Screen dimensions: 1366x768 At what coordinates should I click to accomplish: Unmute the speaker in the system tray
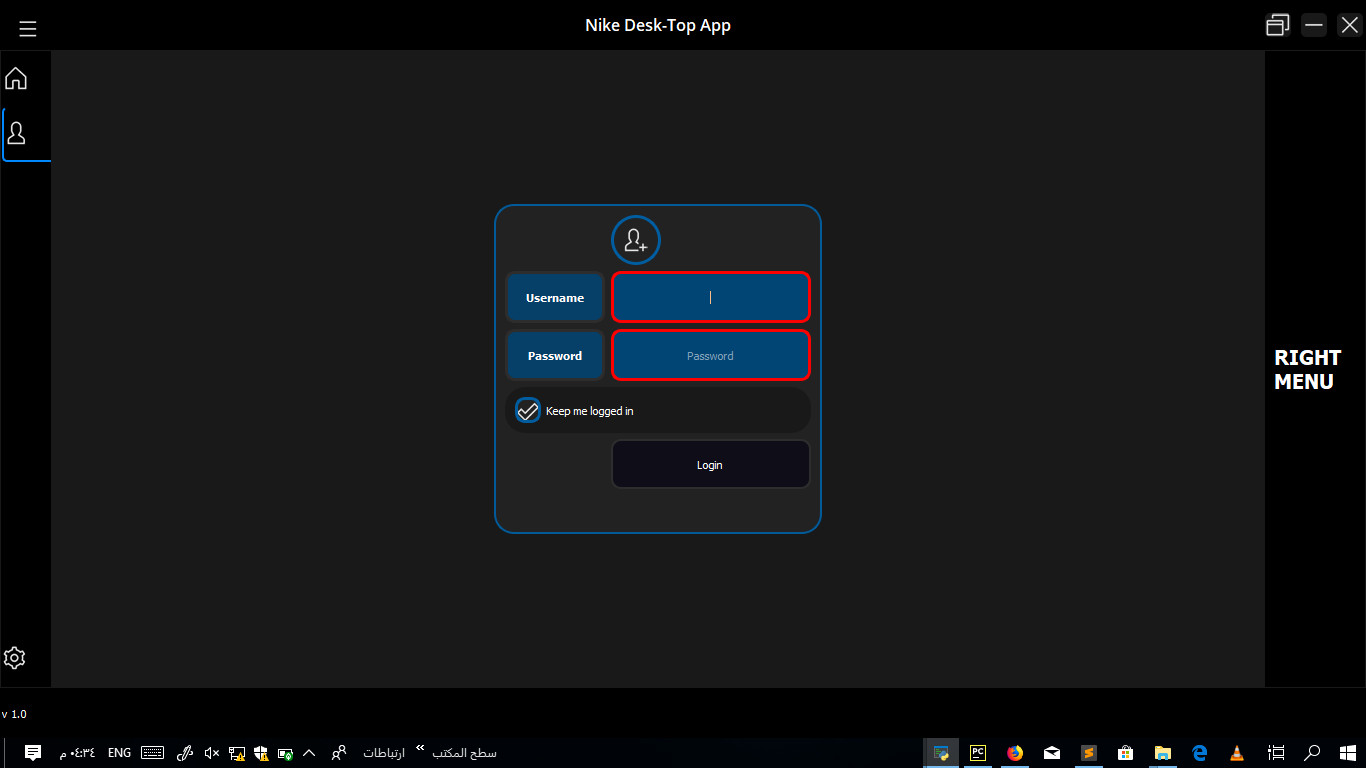click(211, 753)
